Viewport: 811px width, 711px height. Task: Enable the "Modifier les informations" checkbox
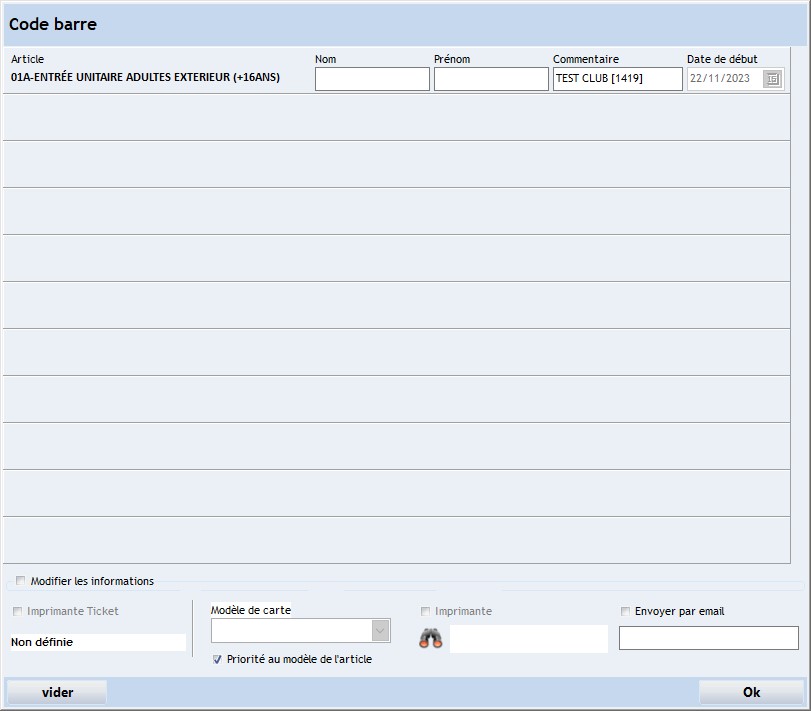pyautogui.click(x=19, y=580)
